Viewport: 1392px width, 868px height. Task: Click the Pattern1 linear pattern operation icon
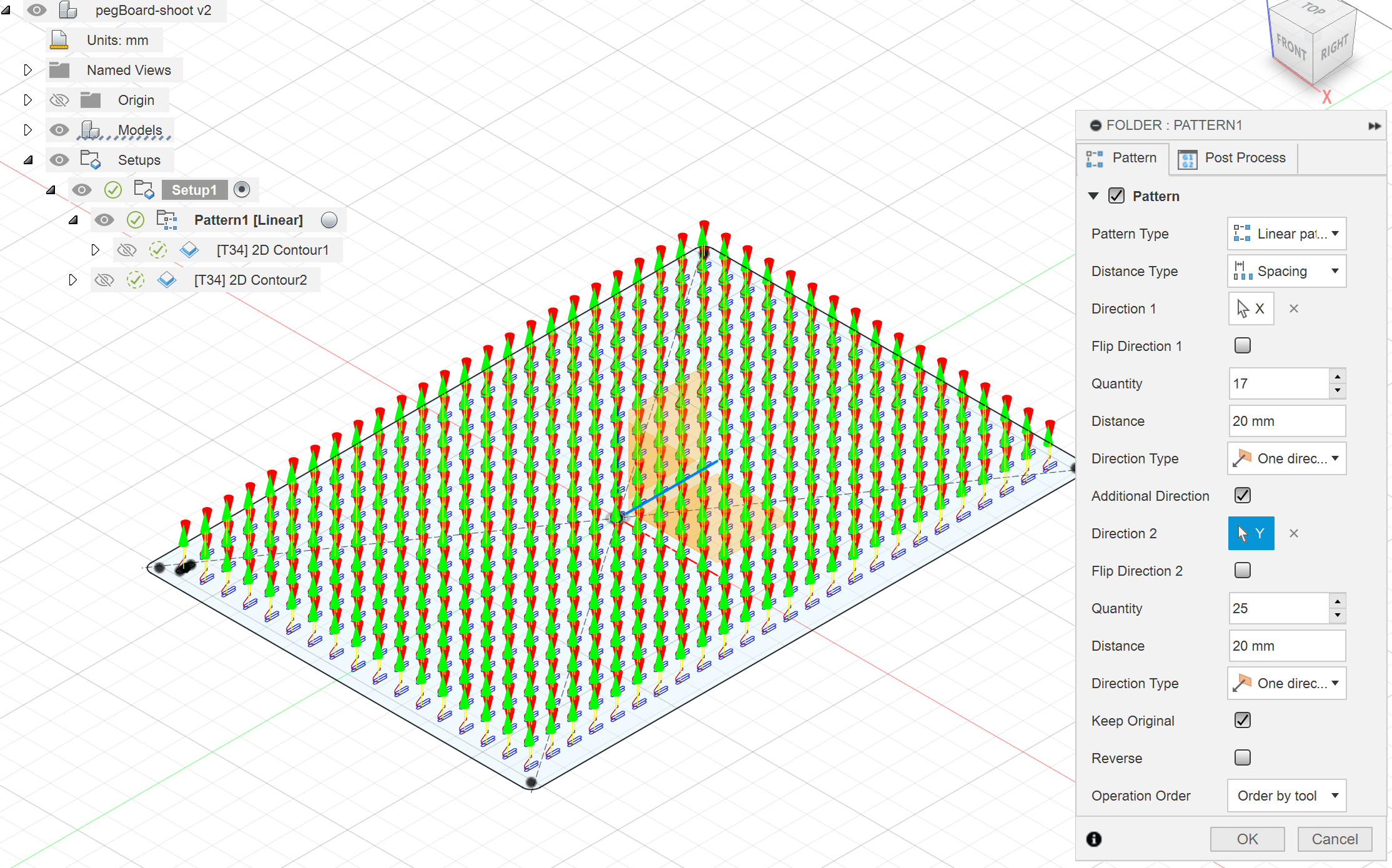(x=166, y=219)
